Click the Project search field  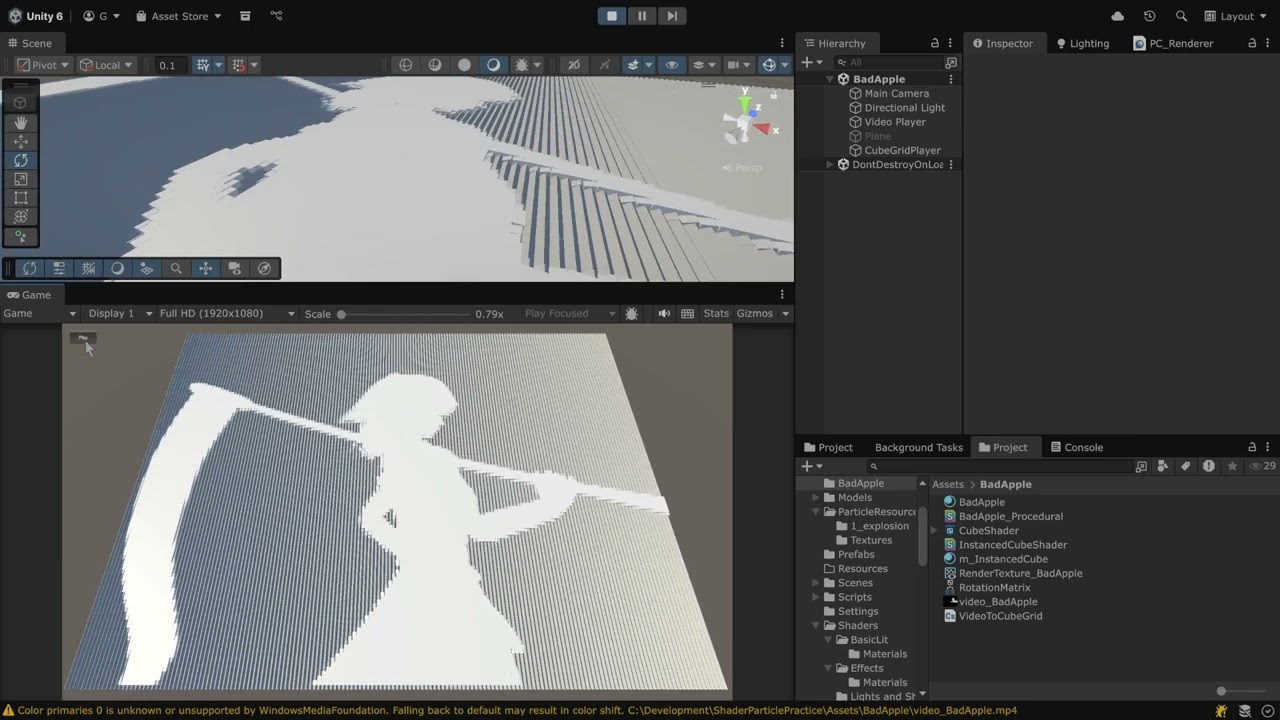(x=1000, y=466)
